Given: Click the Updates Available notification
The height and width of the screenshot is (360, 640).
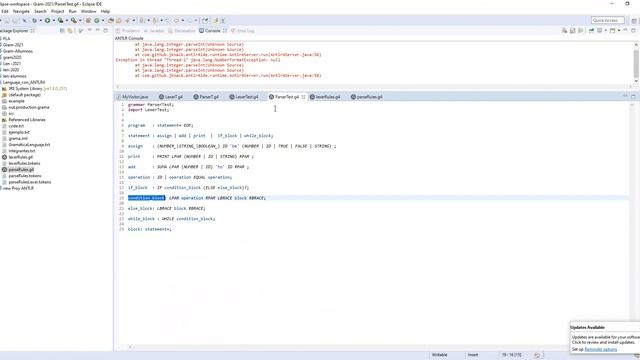Looking at the screenshot, I should [x=605, y=337].
